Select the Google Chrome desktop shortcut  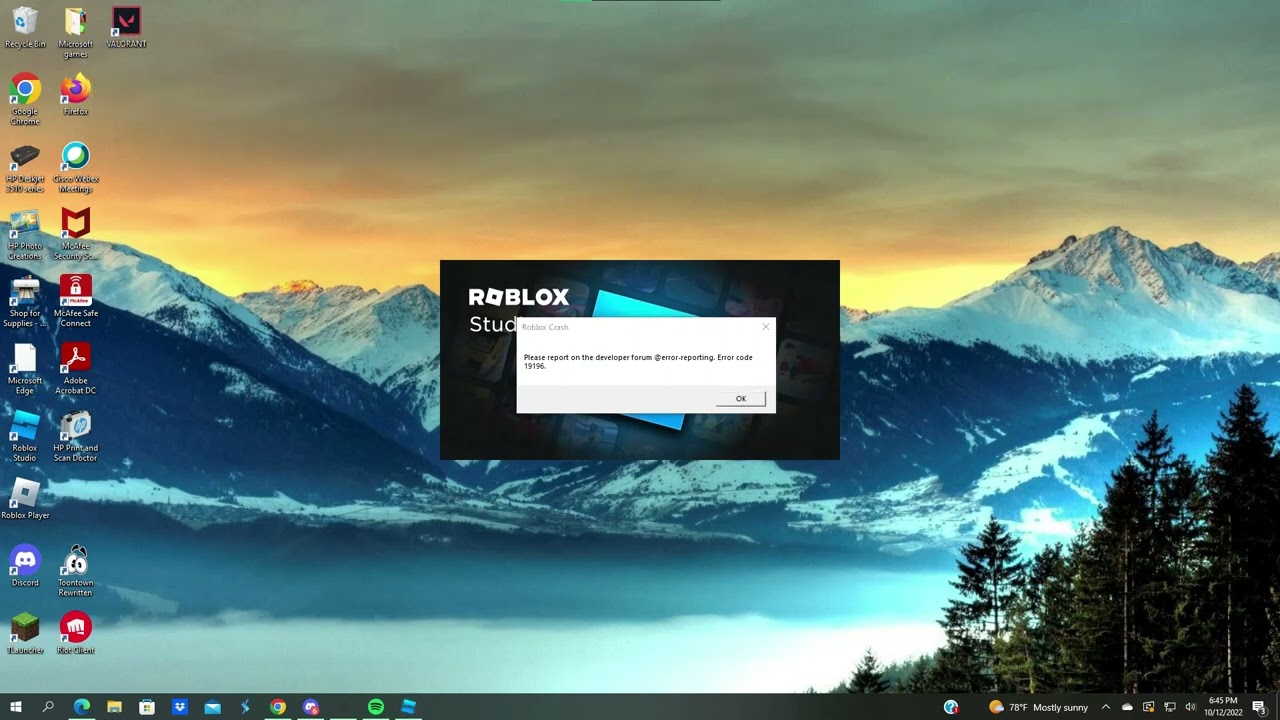click(25, 99)
